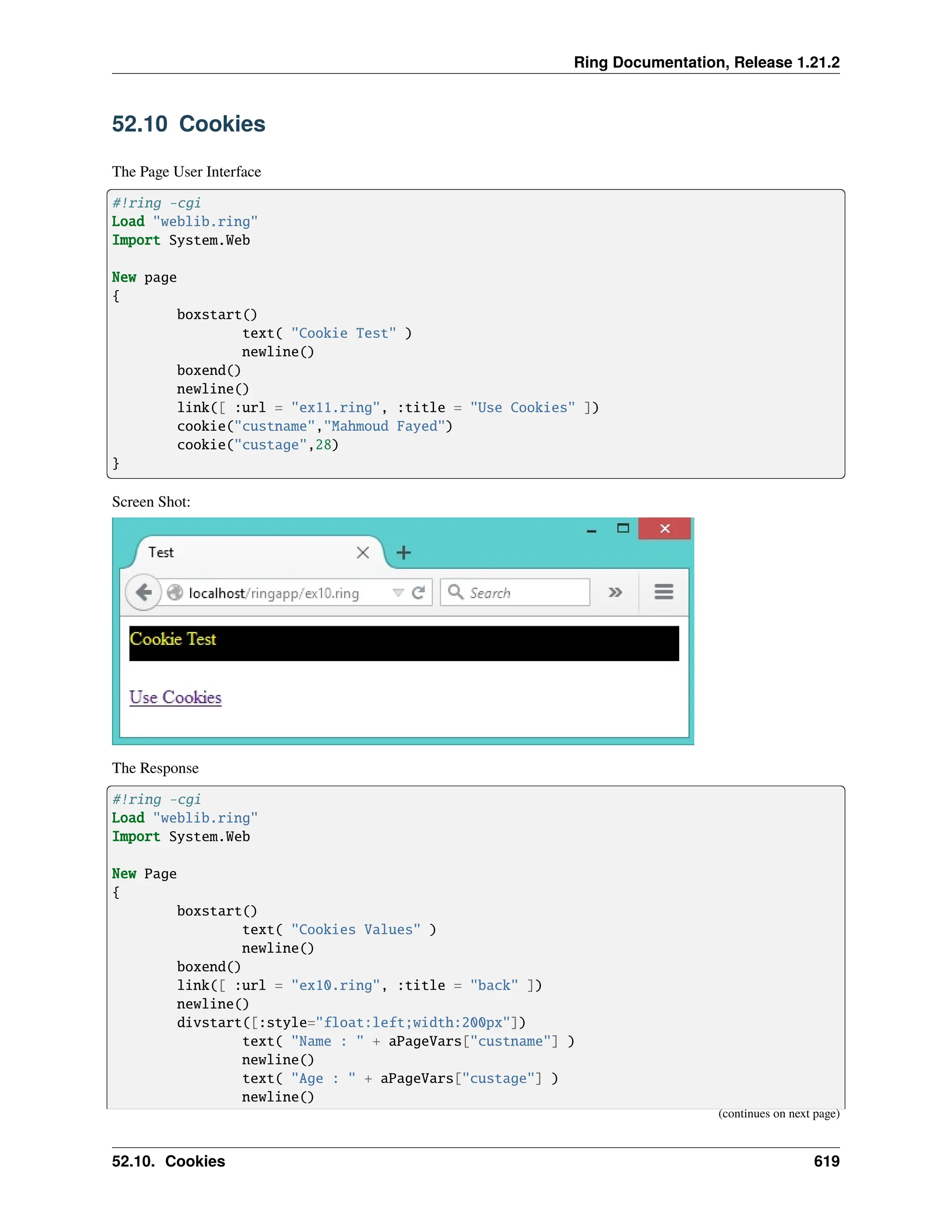952x1232 pixels.
Task: Click the Ring Documentation header title
Action: (x=706, y=62)
